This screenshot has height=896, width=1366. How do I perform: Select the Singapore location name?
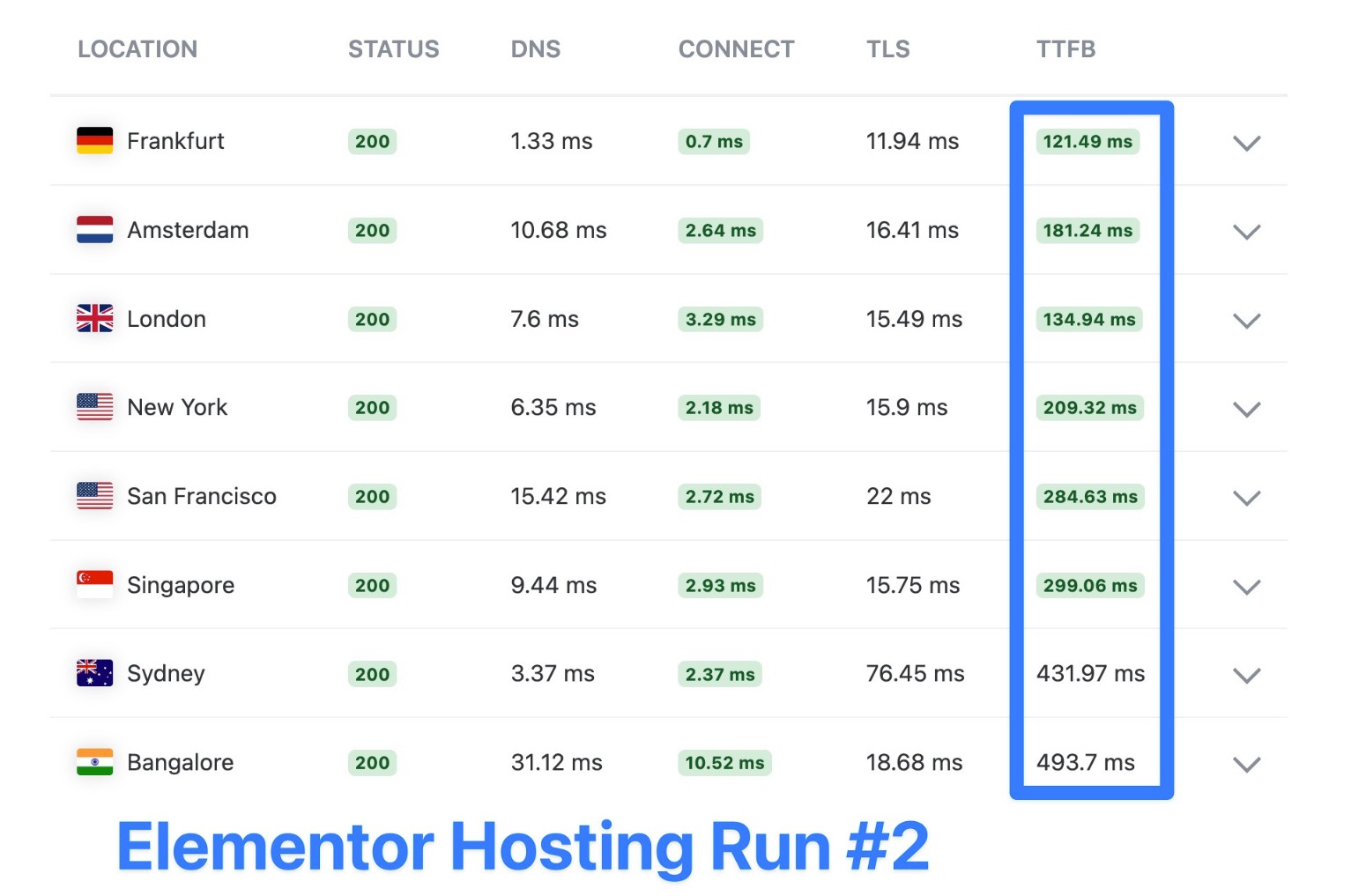[181, 586]
